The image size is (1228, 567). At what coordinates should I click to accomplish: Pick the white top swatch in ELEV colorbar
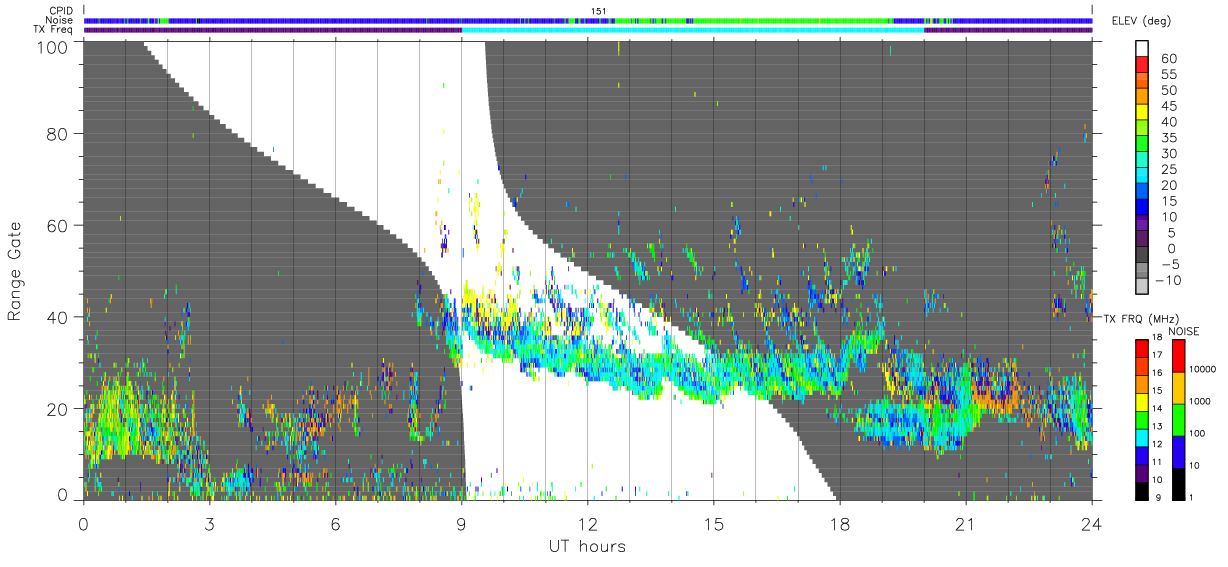pyautogui.click(x=1142, y=48)
